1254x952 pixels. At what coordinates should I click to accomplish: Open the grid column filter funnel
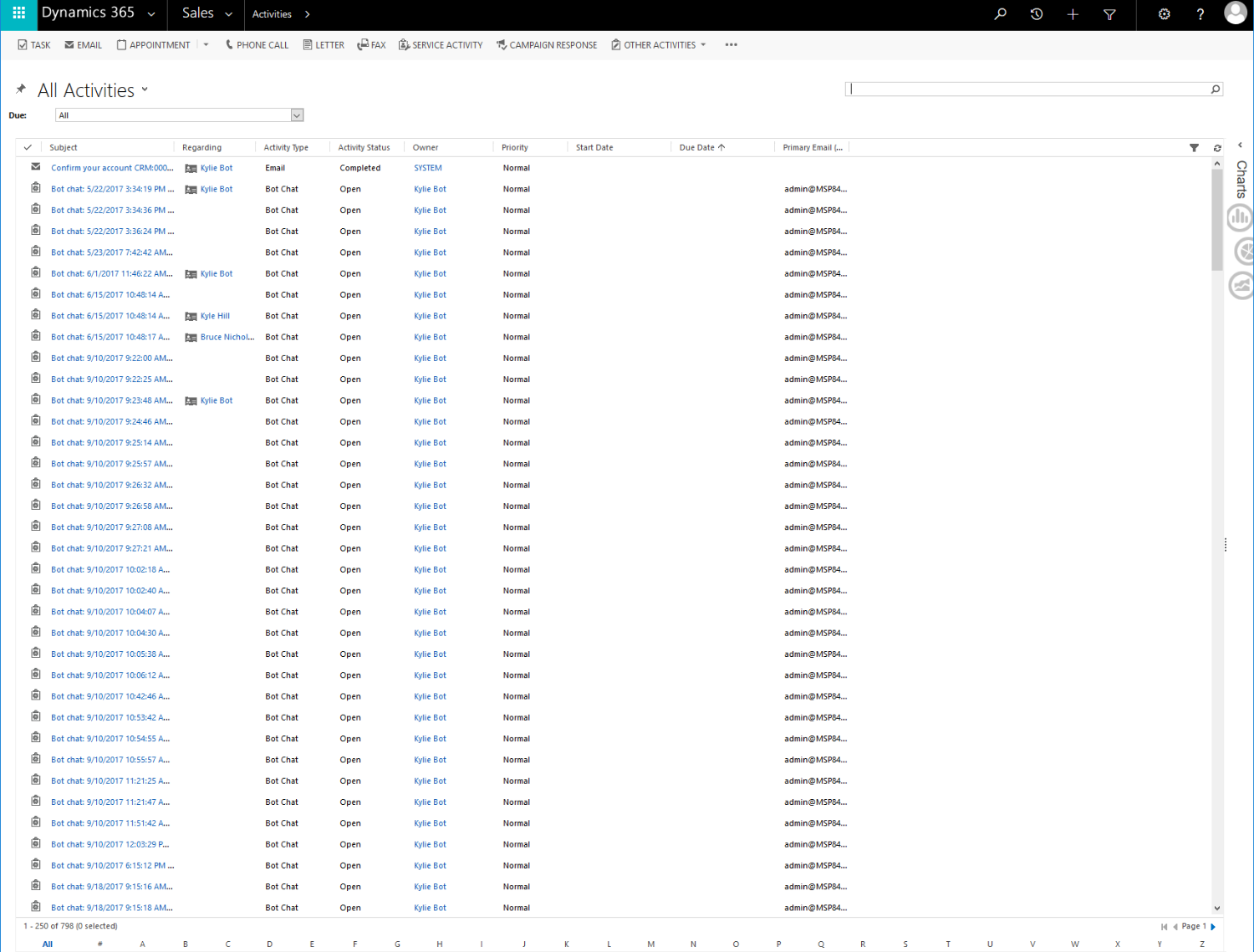click(x=1194, y=148)
